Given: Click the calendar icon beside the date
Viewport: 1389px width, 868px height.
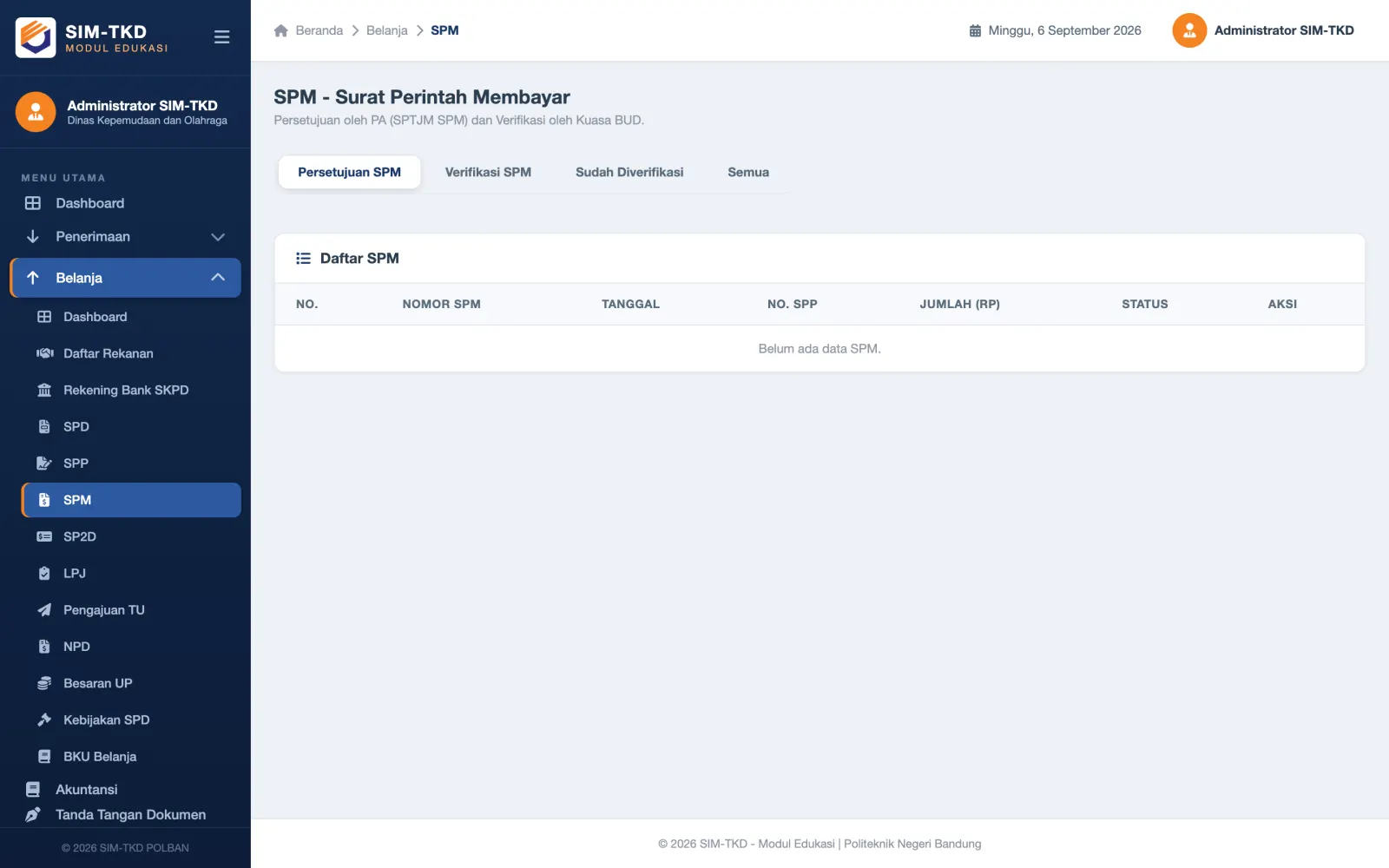Looking at the screenshot, I should click(975, 30).
